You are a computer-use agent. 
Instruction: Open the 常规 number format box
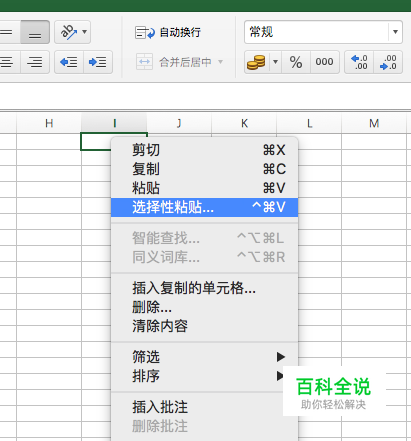pyautogui.click(x=323, y=32)
